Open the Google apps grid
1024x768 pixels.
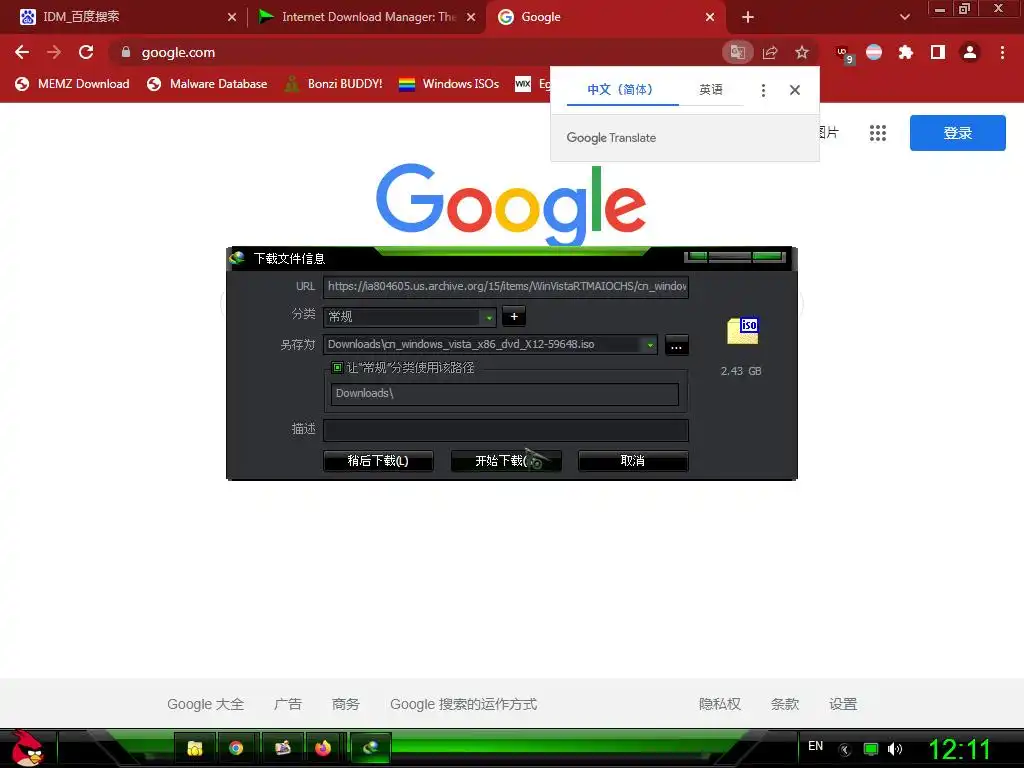click(x=878, y=133)
